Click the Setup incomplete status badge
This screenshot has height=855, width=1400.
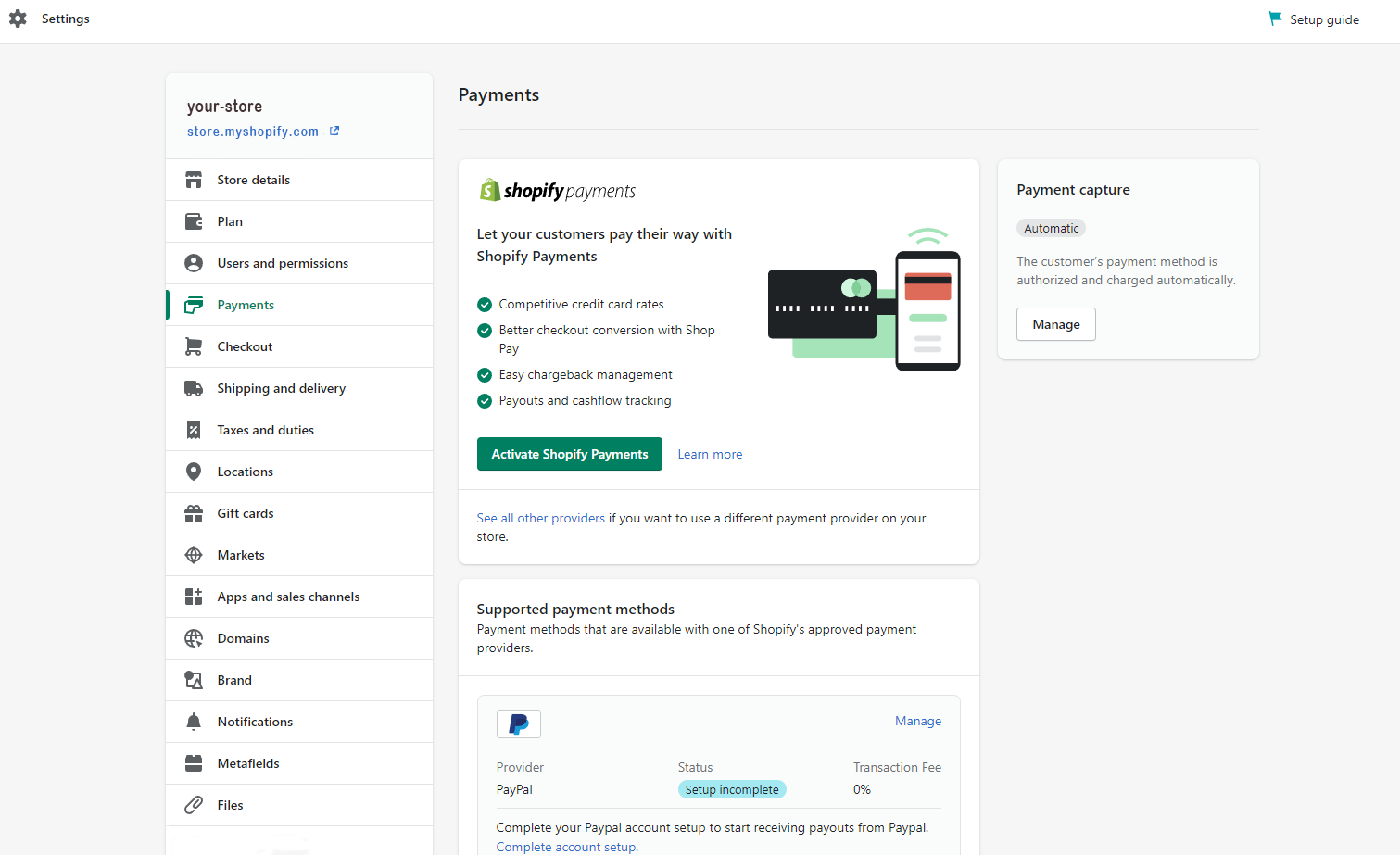[x=732, y=788]
